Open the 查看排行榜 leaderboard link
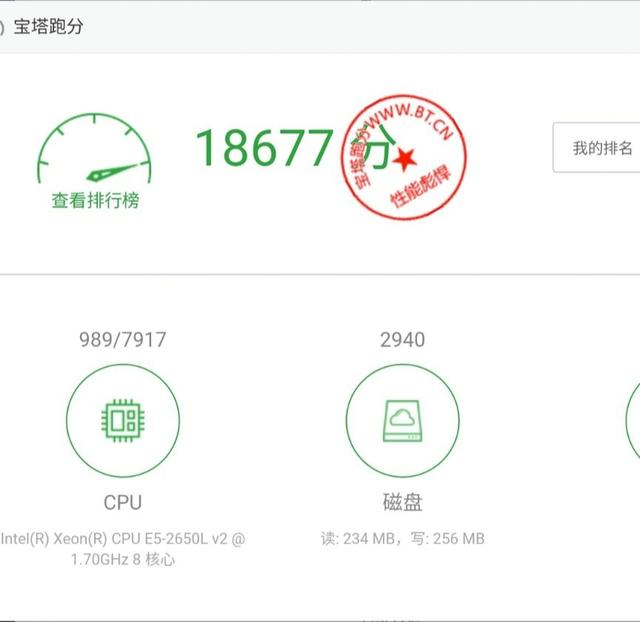The height and width of the screenshot is (622, 640). (x=96, y=200)
